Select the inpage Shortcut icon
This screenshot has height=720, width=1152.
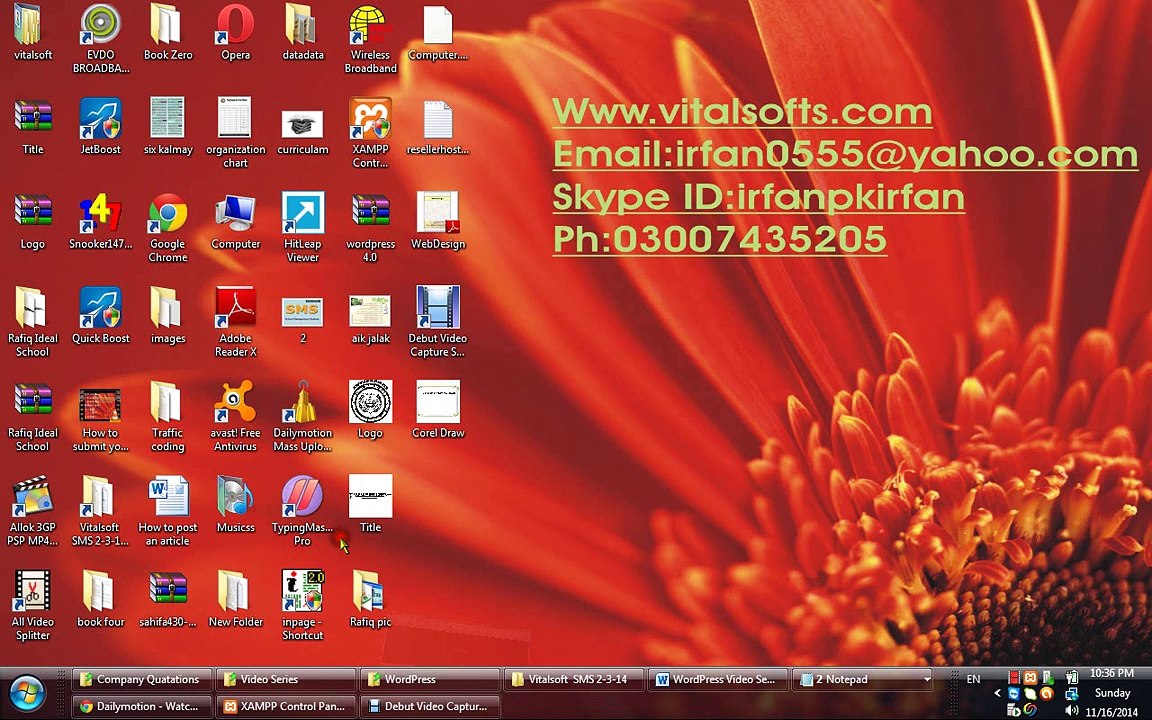click(303, 605)
